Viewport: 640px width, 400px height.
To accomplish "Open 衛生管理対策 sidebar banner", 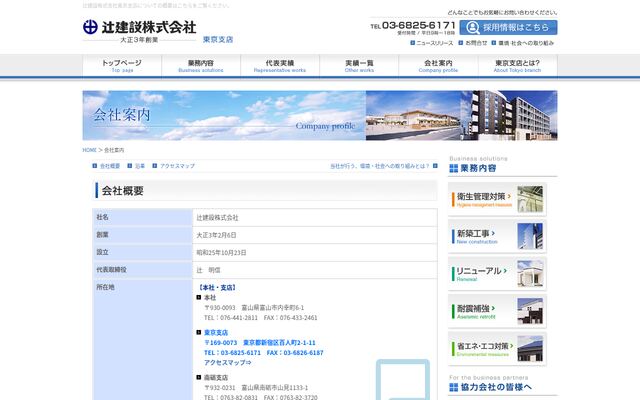I will 497,199.
